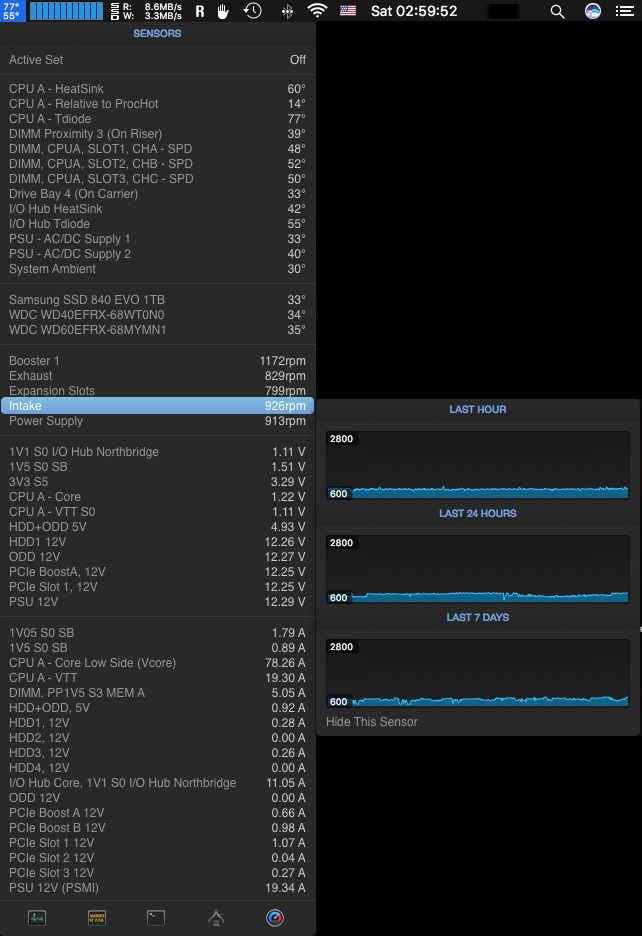Select Samsung SSD 840 EVO 1TB row
The height and width of the screenshot is (936, 642).
[x=158, y=300]
